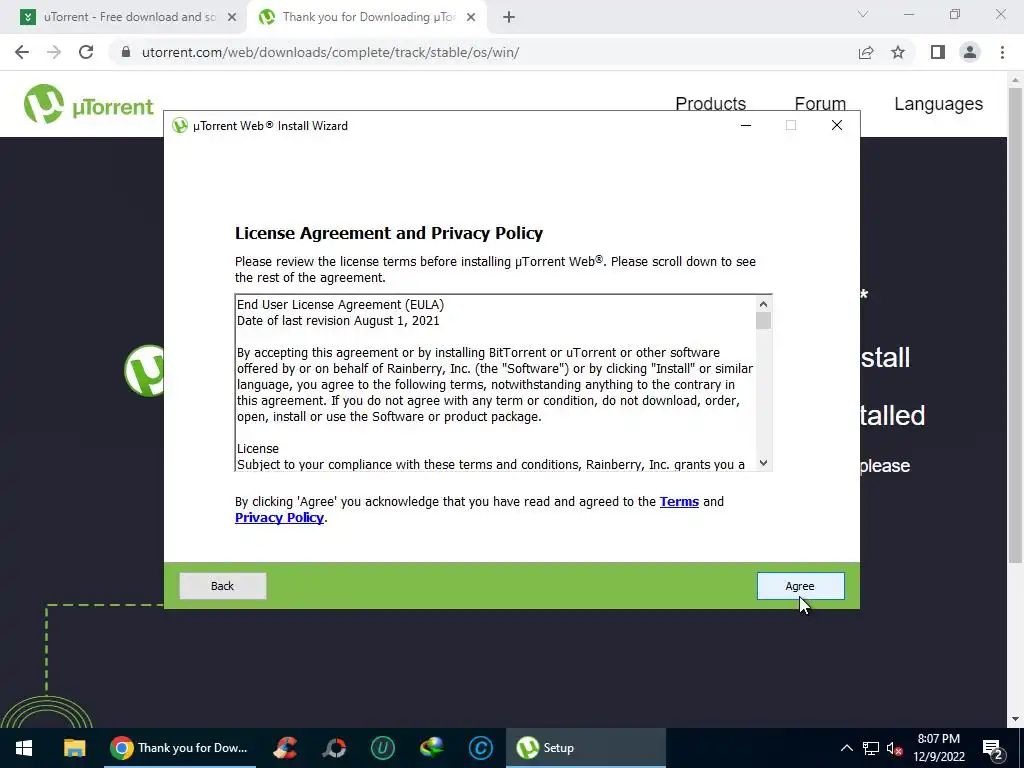The image size is (1024, 768).
Task: Click the Chrome forward arrow
Action: [54, 52]
